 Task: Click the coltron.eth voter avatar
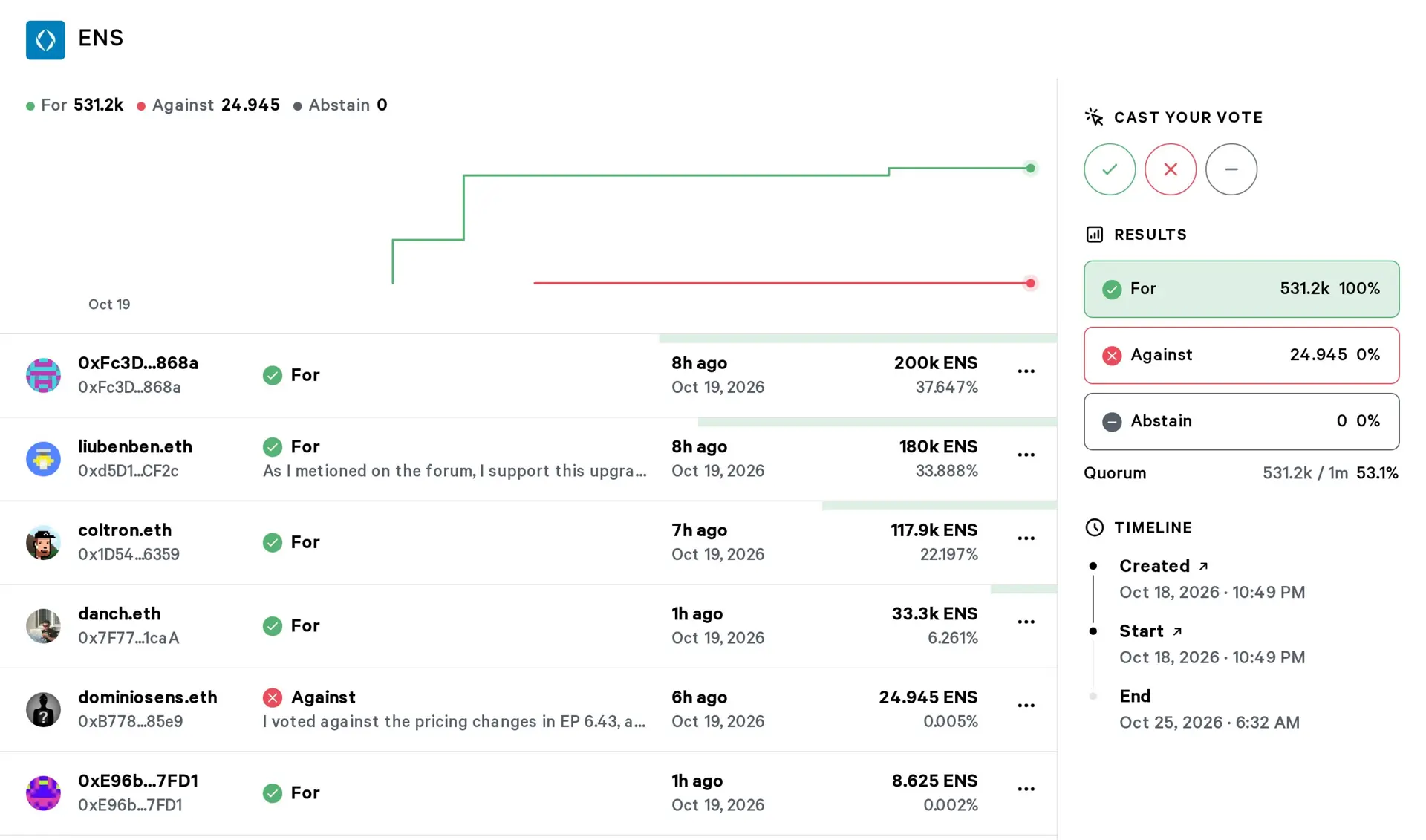[43, 542]
